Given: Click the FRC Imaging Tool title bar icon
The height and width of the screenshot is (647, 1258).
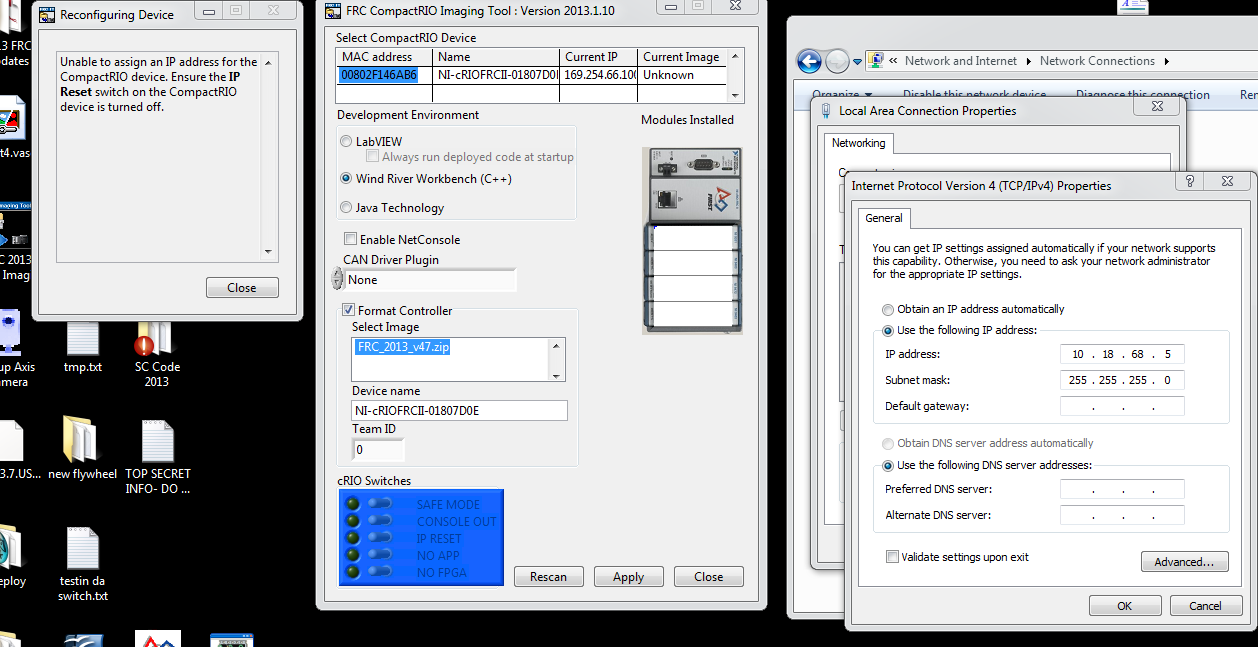Looking at the screenshot, I should [334, 10].
